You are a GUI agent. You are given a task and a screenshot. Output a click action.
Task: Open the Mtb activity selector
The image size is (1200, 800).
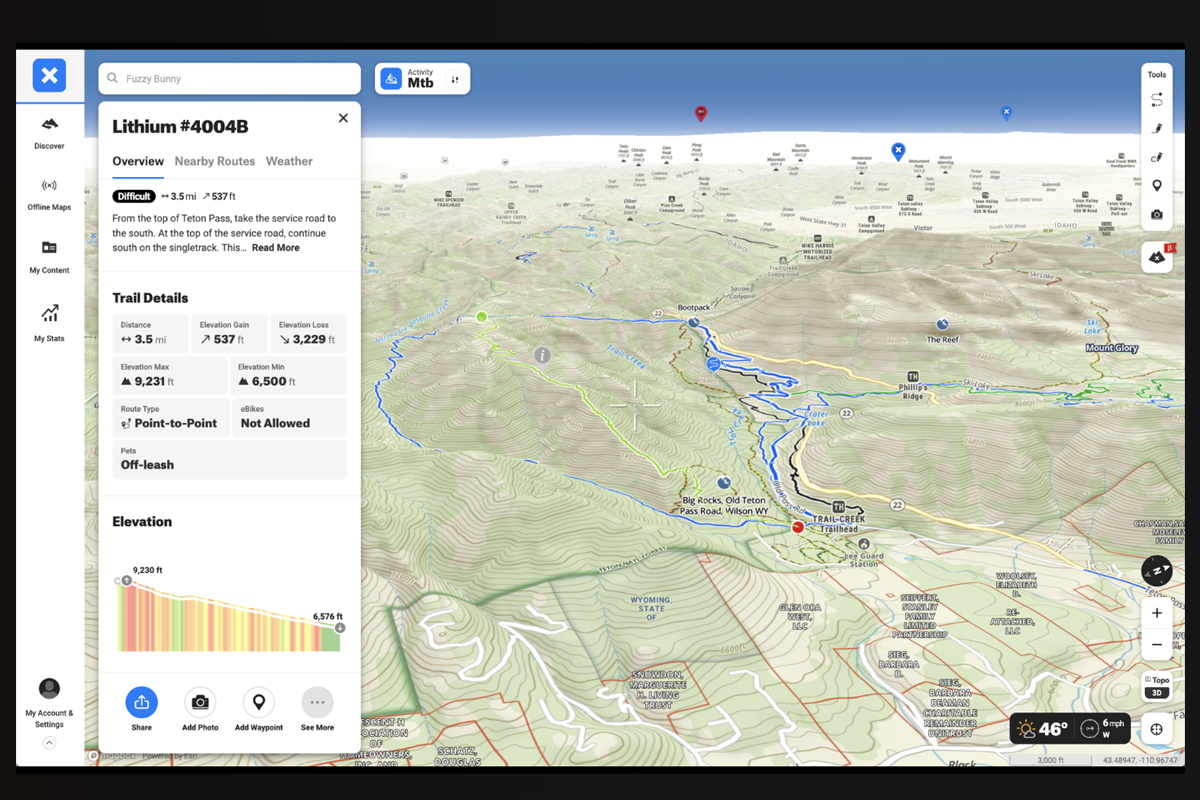[422, 78]
